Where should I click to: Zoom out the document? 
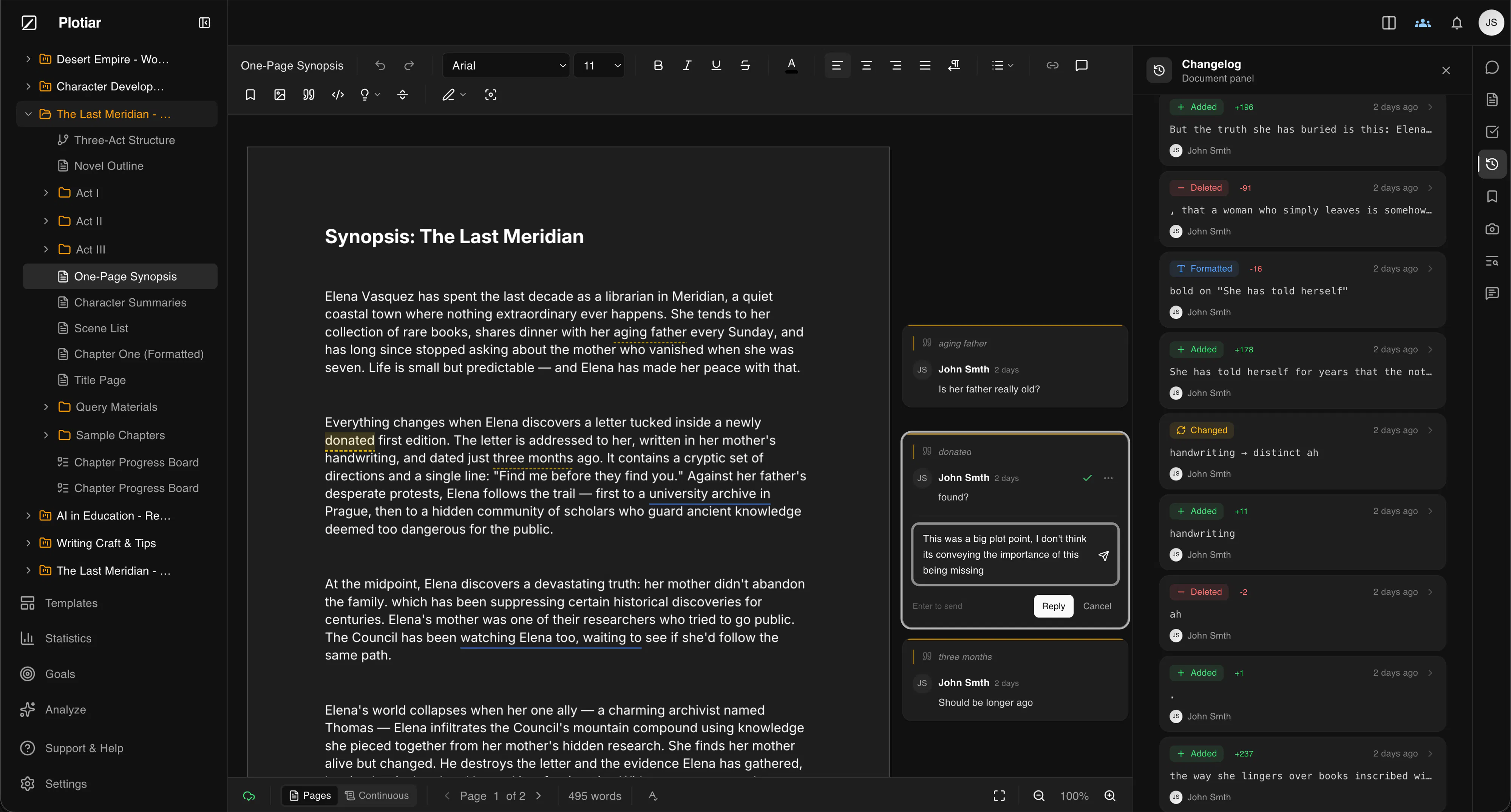point(1038,796)
